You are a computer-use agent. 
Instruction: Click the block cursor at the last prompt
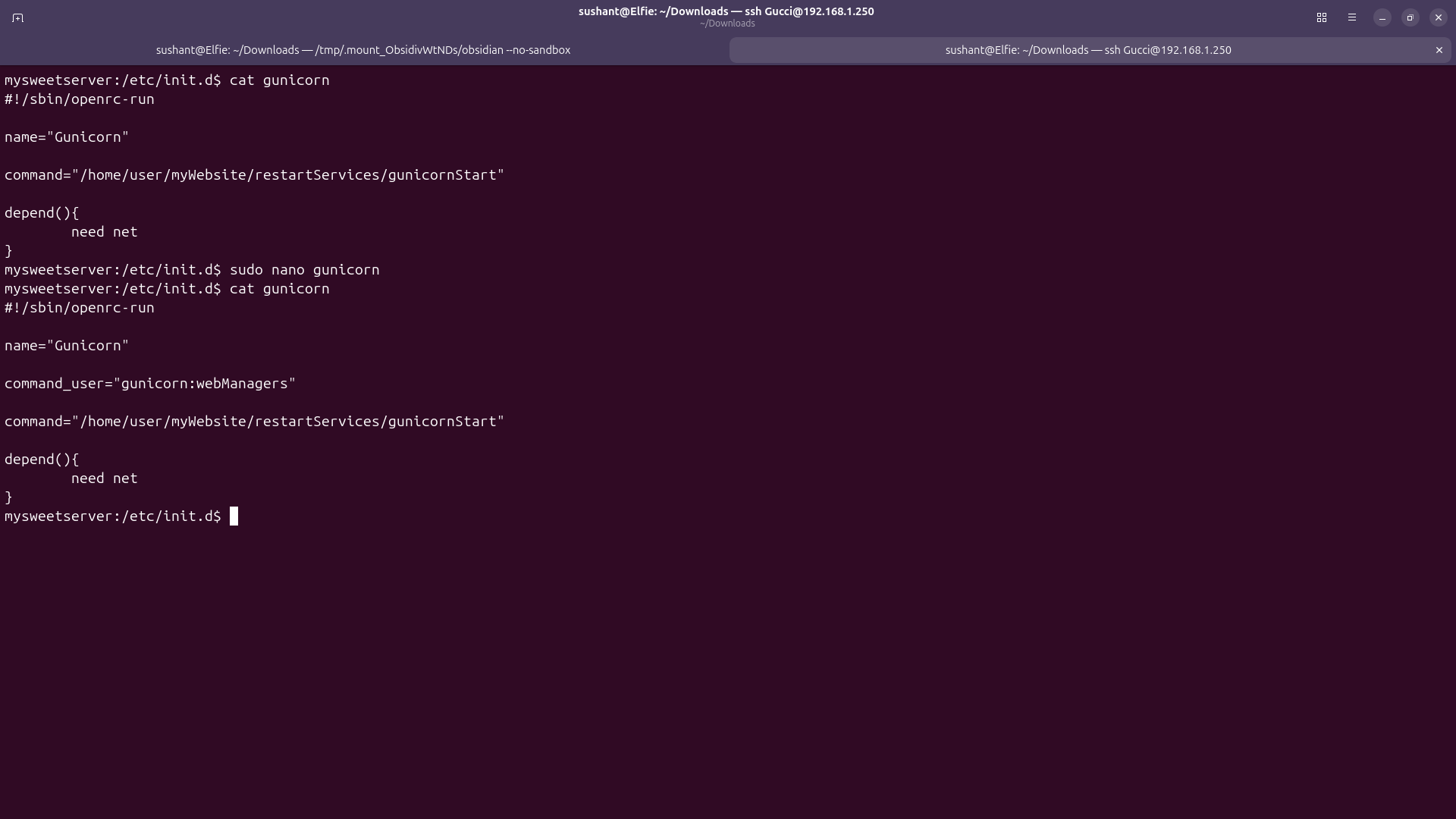coord(234,516)
